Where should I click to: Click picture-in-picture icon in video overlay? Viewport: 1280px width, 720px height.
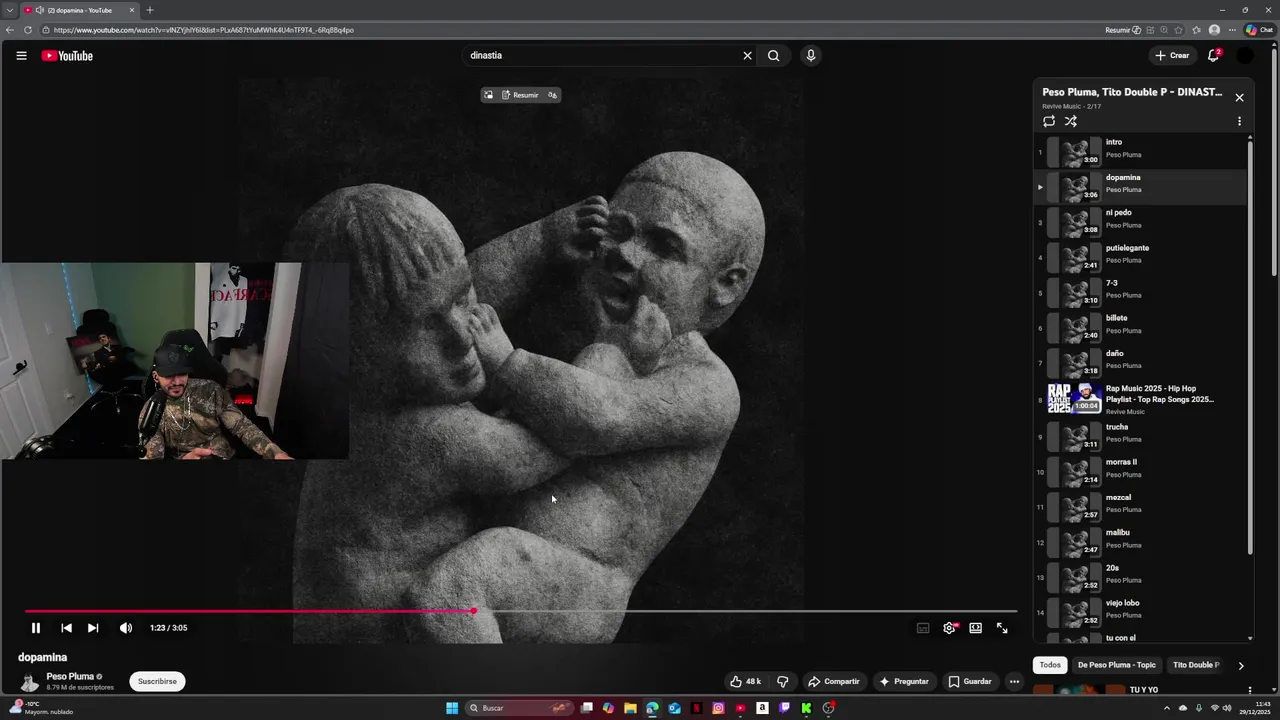click(488, 95)
